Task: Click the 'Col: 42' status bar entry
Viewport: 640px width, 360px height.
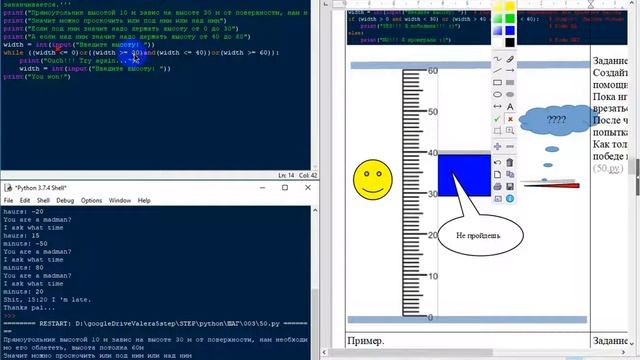Action: coord(308,175)
